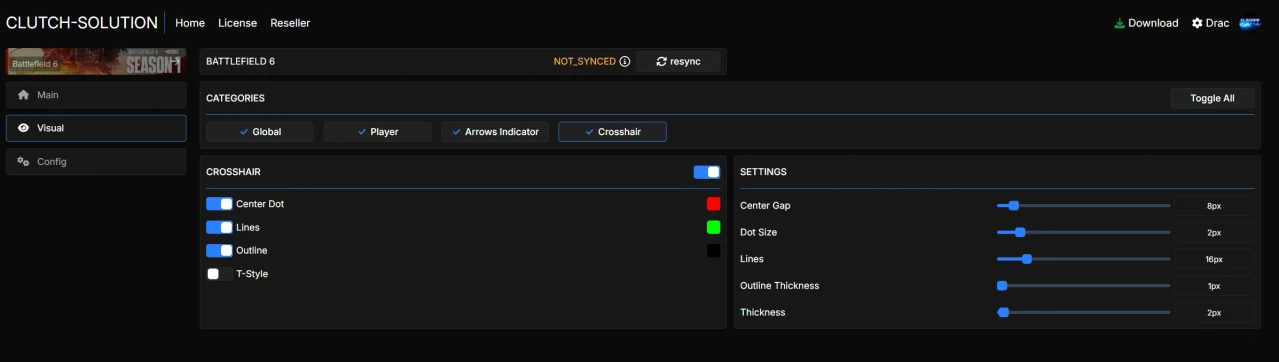Click the eye icon in Visual
1279x362 pixels.
pyautogui.click(x=23, y=128)
